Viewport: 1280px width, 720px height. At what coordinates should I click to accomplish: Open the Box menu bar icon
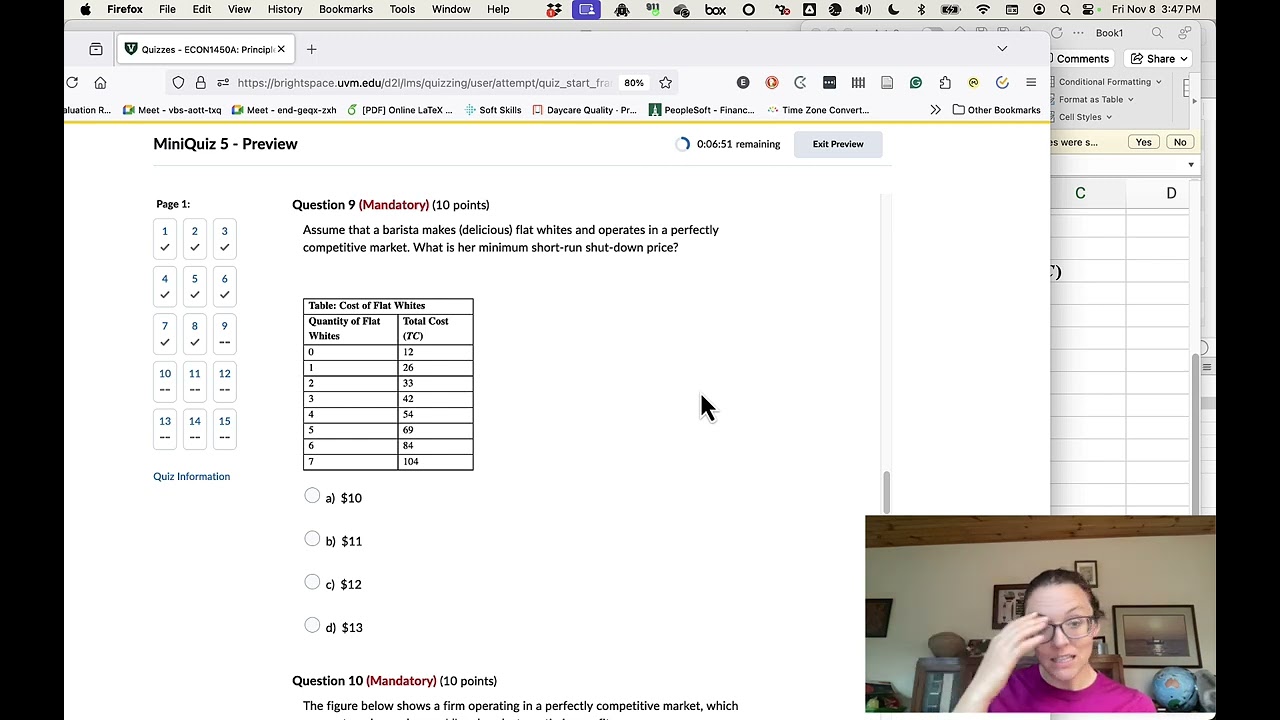[715, 9]
